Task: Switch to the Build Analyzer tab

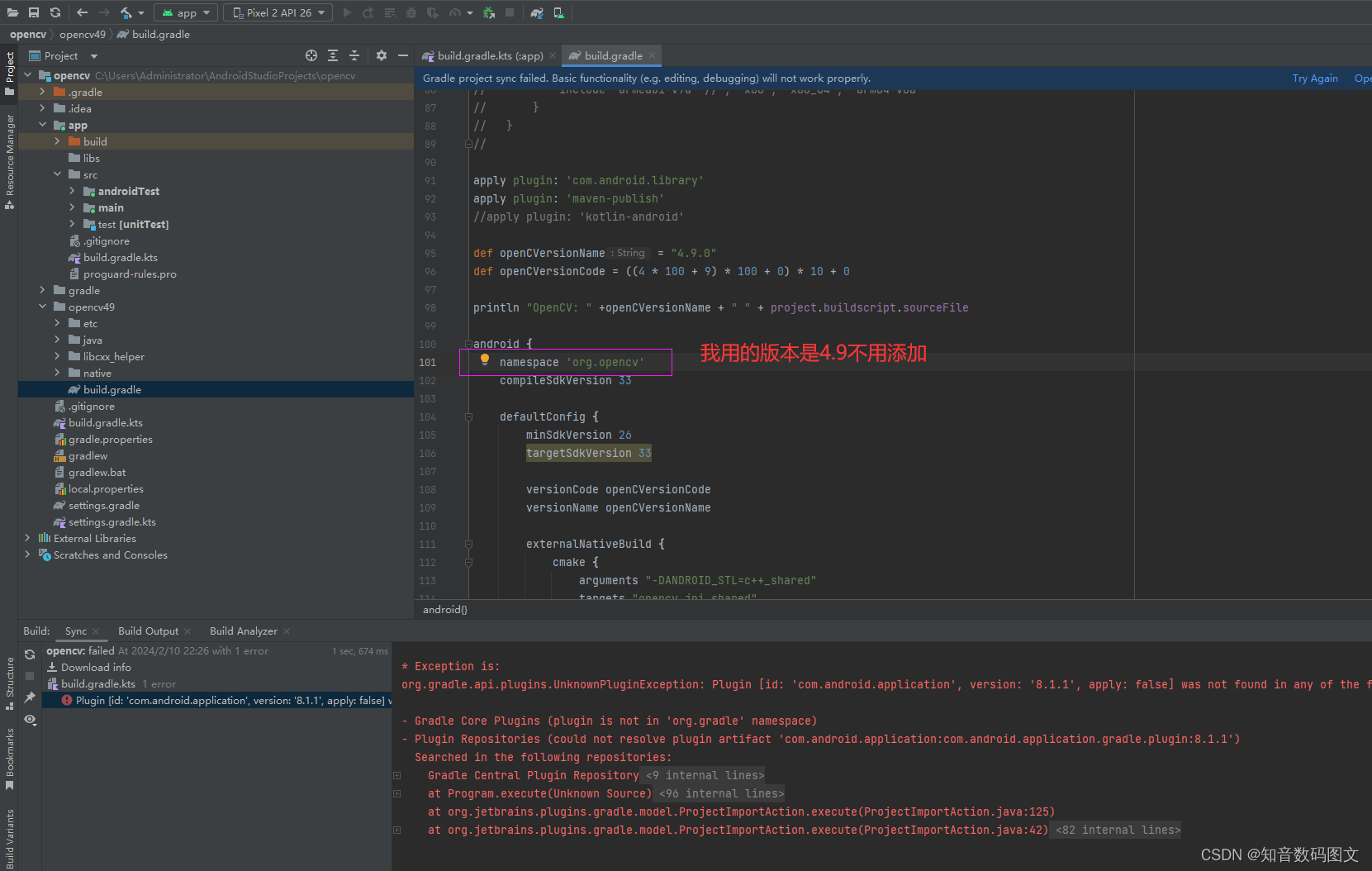Action: [x=243, y=631]
